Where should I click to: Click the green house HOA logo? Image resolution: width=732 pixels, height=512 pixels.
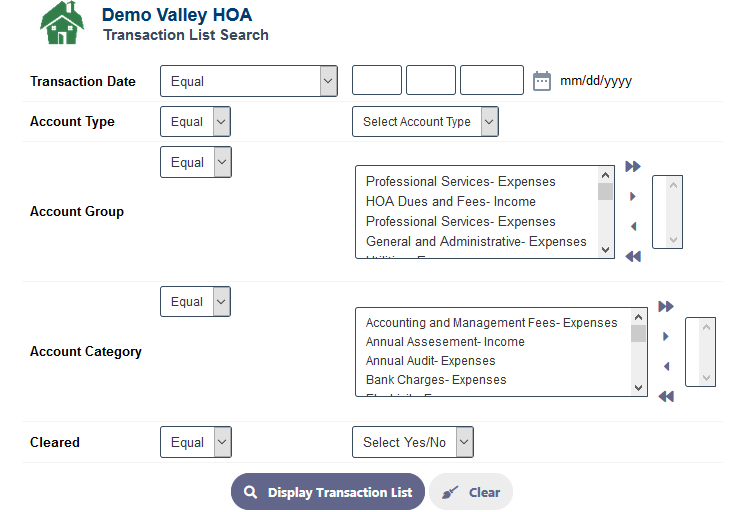coord(62,23)
